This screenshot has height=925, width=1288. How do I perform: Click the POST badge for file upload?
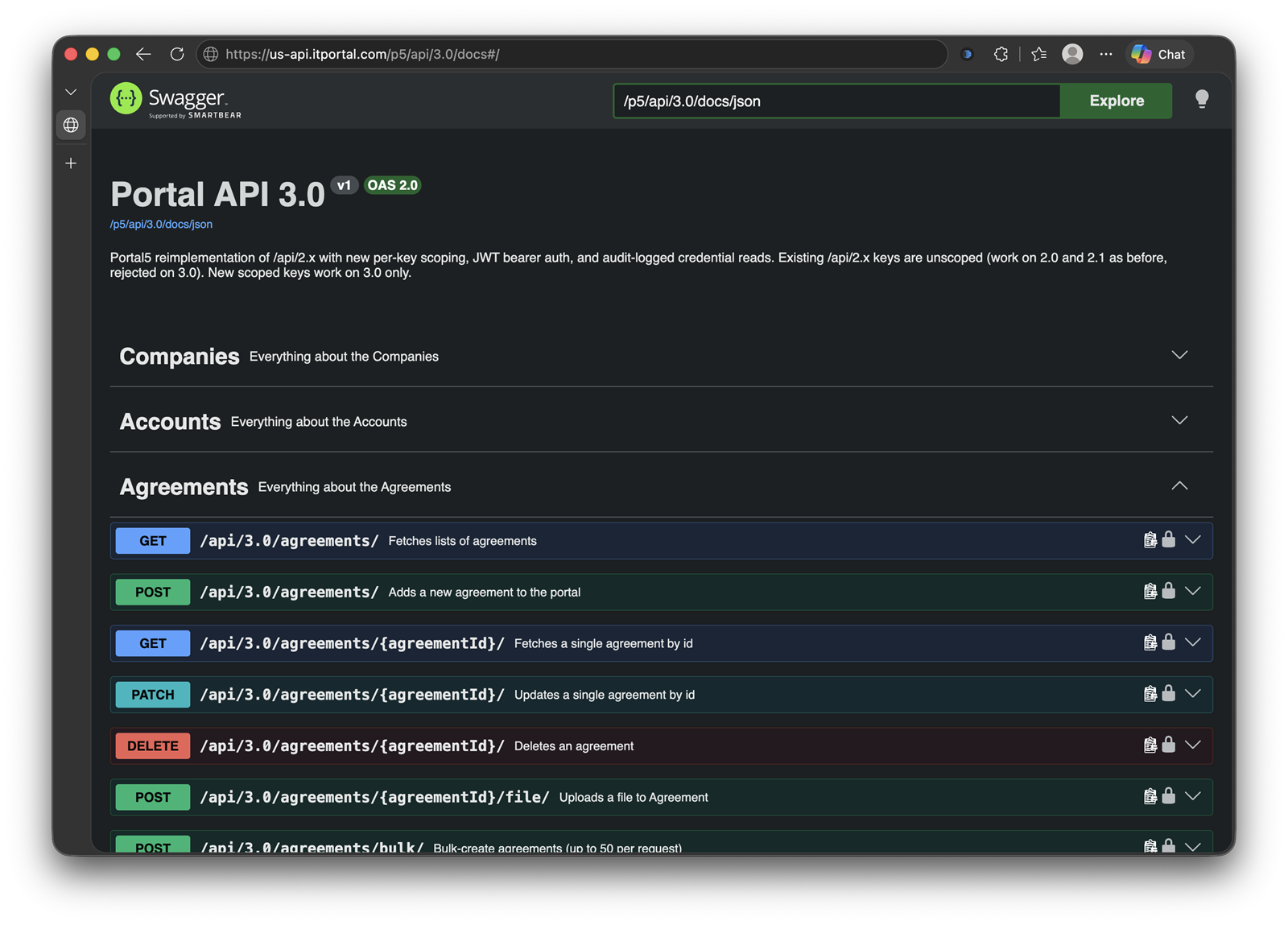click(x=153, y=797)
